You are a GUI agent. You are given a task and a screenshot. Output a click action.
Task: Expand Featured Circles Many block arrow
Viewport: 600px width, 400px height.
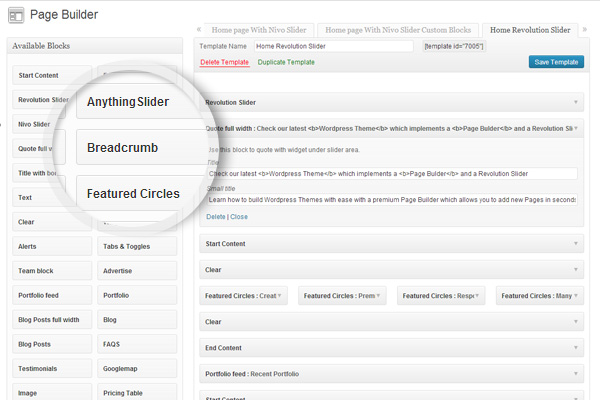pos(576,296)
